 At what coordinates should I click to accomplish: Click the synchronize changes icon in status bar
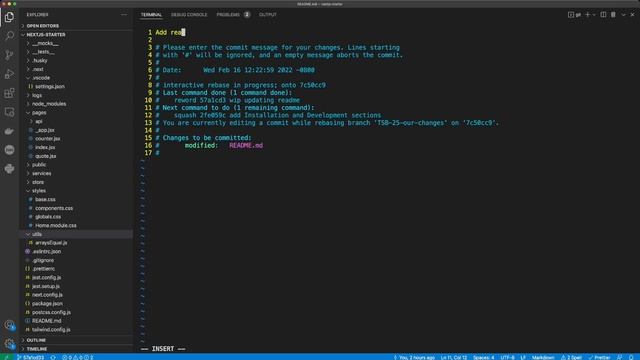pyautogui.click(x=53, y=357)
